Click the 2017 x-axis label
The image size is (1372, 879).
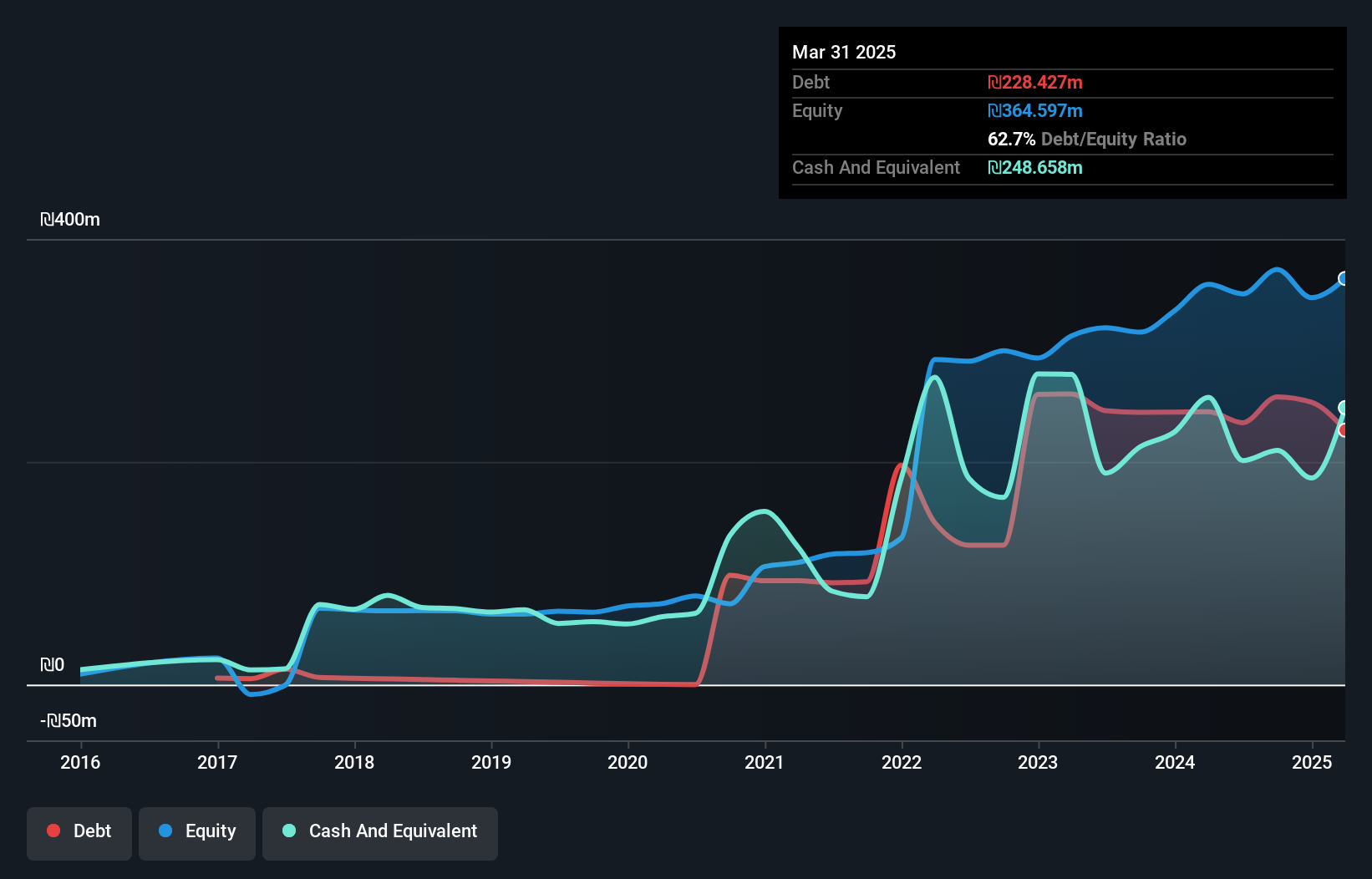(x=217, y=762)
